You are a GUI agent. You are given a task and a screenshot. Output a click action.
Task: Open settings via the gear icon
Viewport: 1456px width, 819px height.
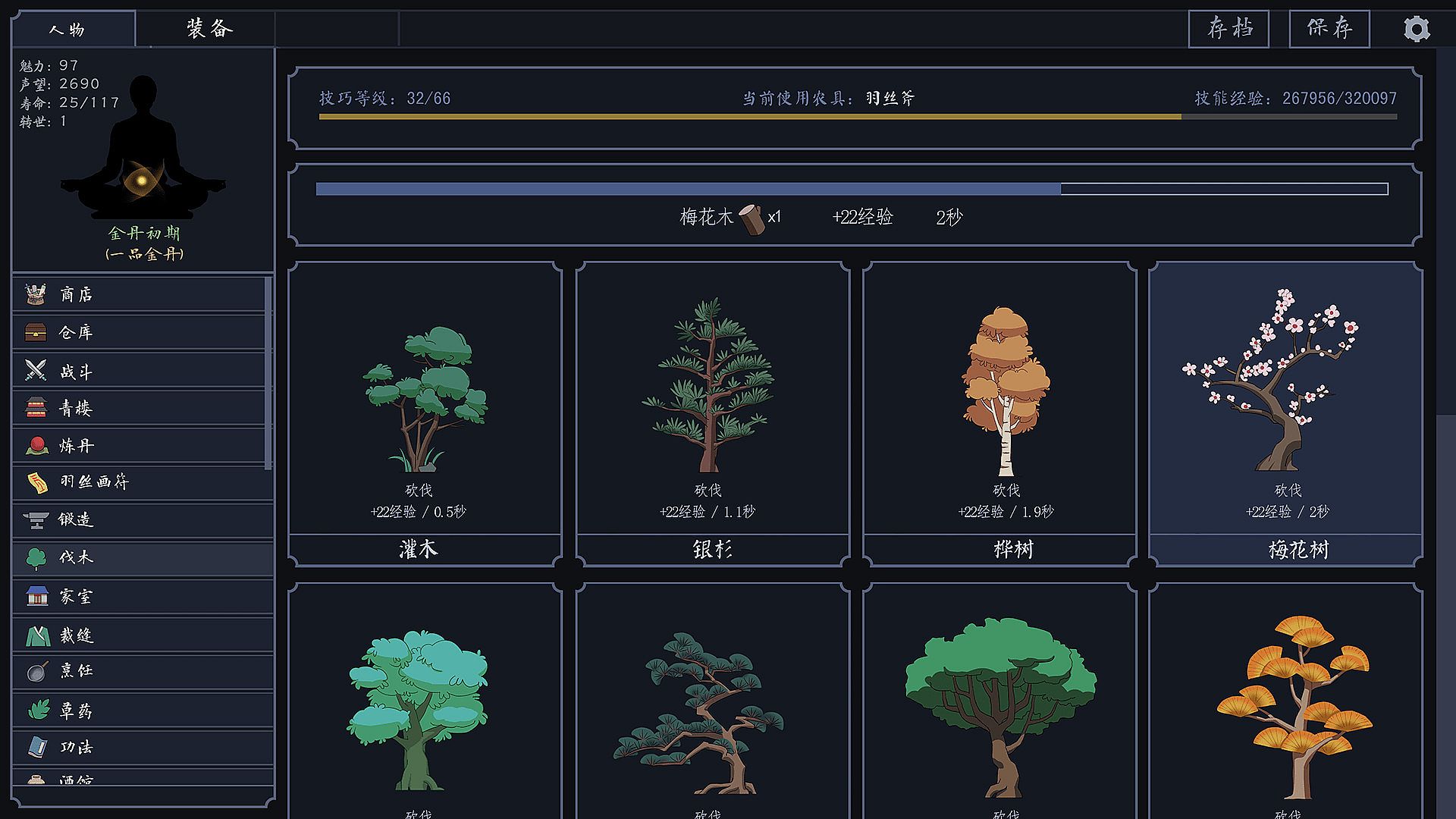(x=1416, y=30)
